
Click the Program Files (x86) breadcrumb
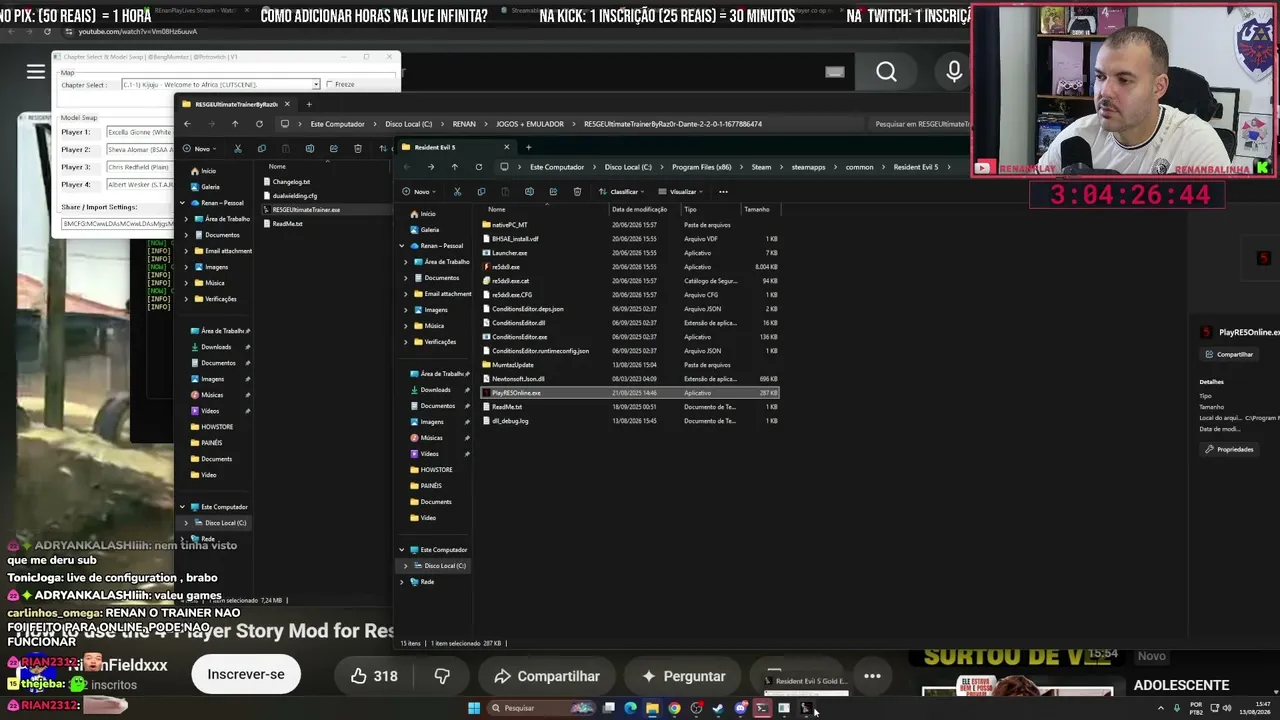701,167
